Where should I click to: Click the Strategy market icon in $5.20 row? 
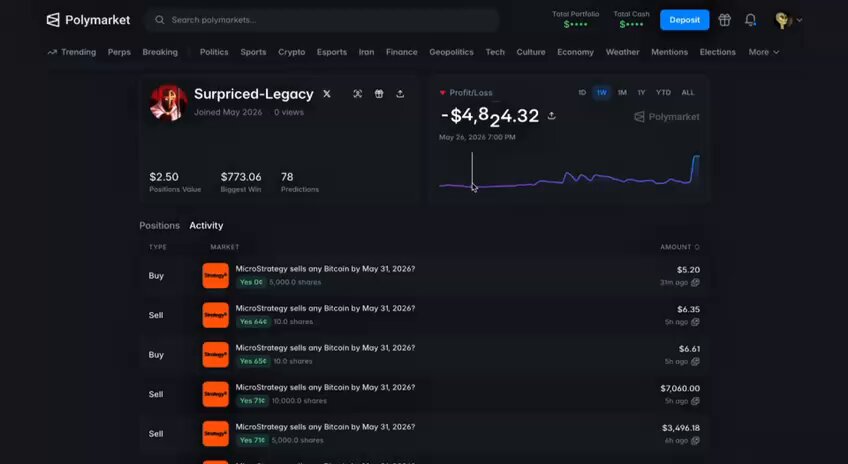(215, 275)
